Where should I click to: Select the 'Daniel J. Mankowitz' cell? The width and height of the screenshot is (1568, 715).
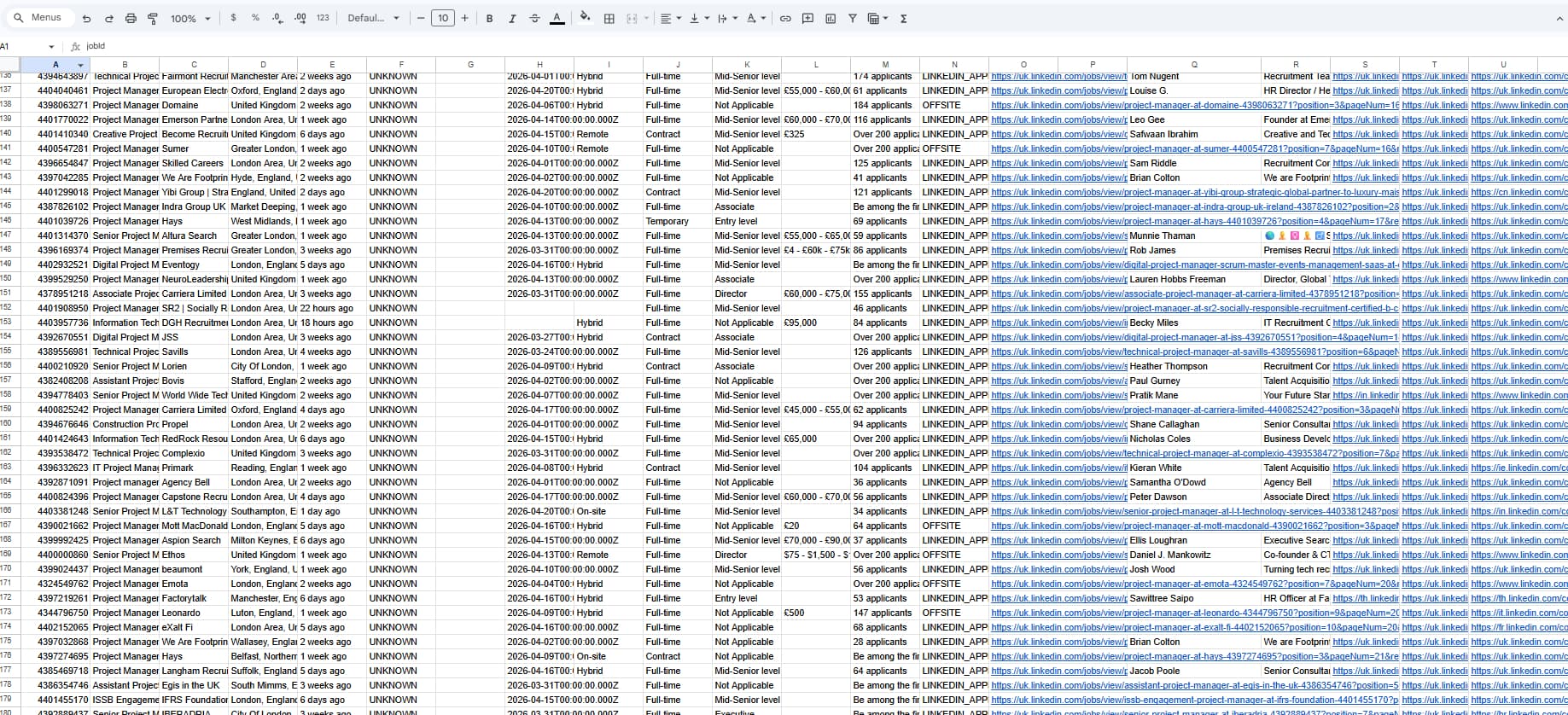[x=1194, y=555]
